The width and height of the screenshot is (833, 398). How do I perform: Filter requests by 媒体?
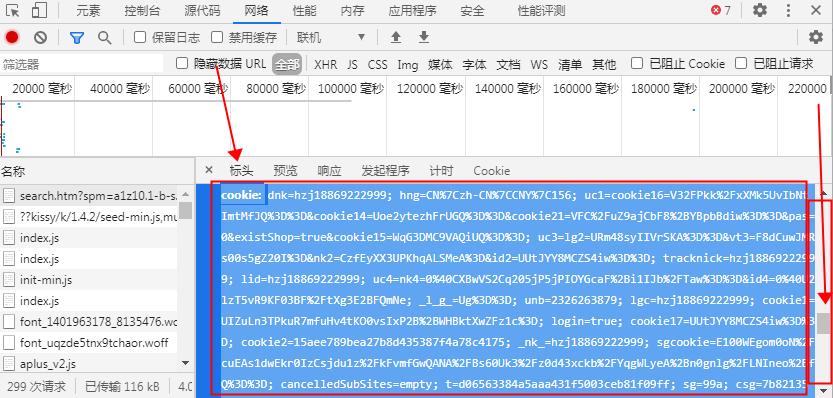pos(440,65)
